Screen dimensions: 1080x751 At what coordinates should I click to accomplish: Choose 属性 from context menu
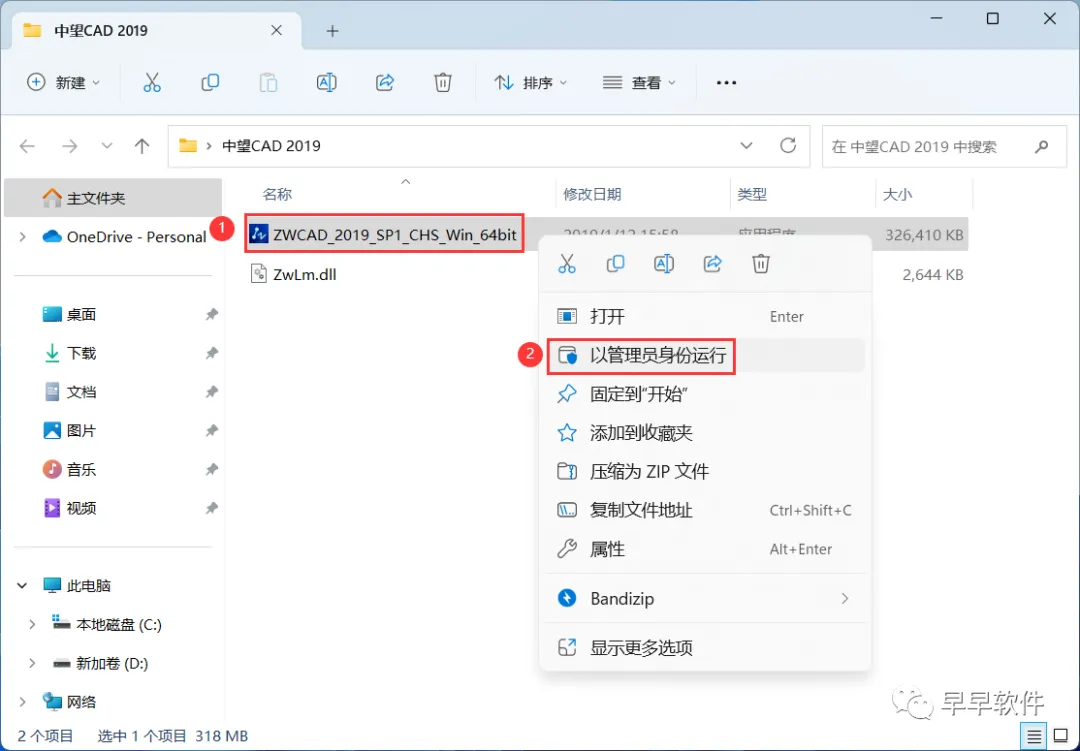(x=705, y=549)
